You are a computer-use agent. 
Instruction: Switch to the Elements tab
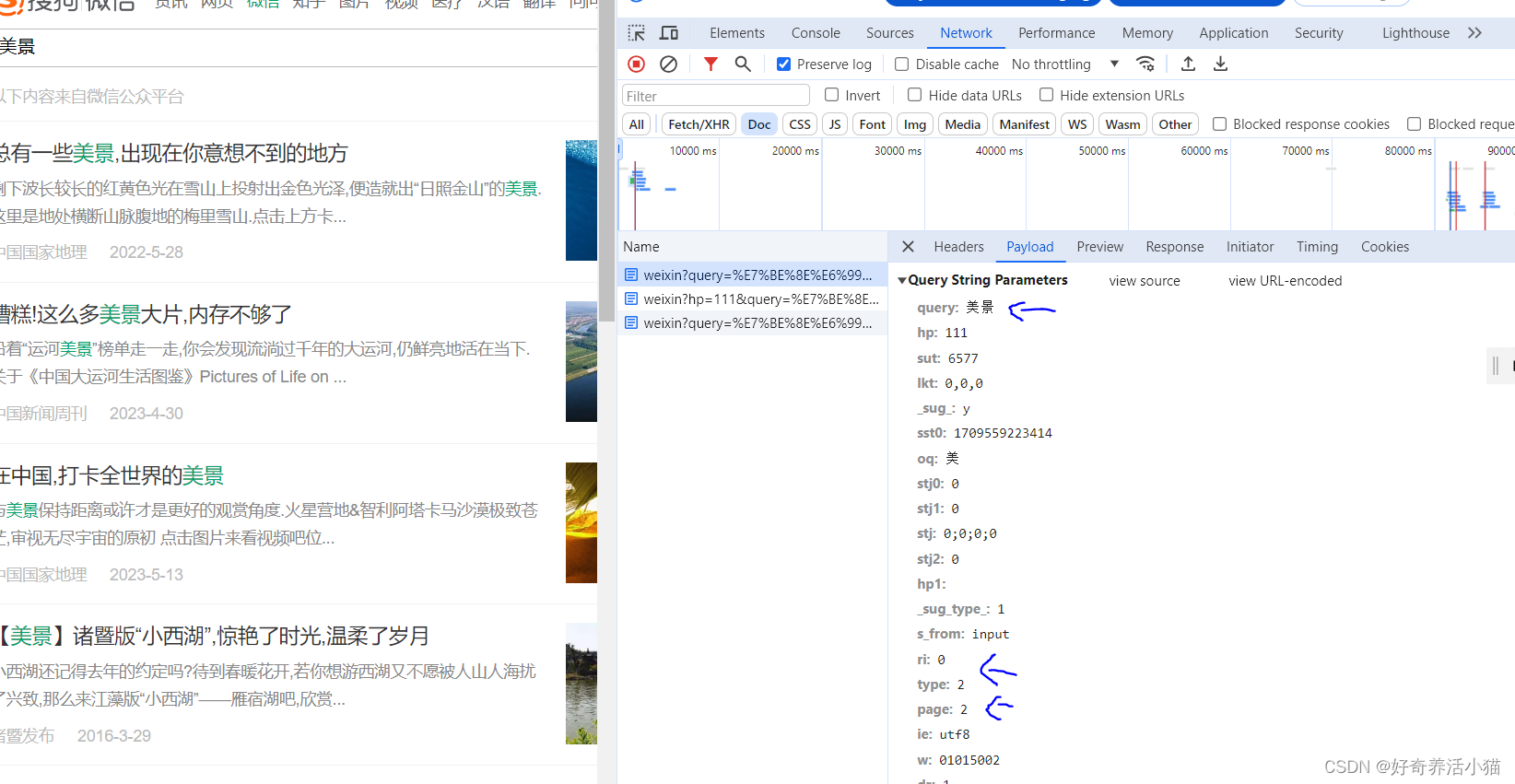click(x=737, y=33)
